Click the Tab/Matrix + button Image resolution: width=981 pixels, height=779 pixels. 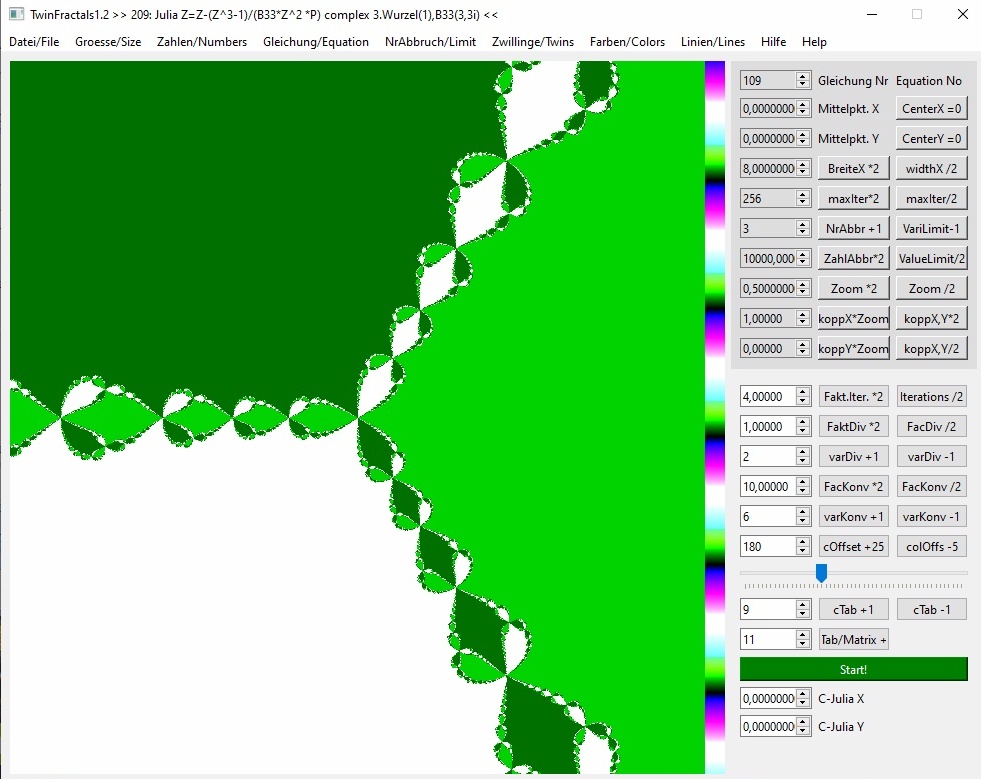[x=853, y=639]
